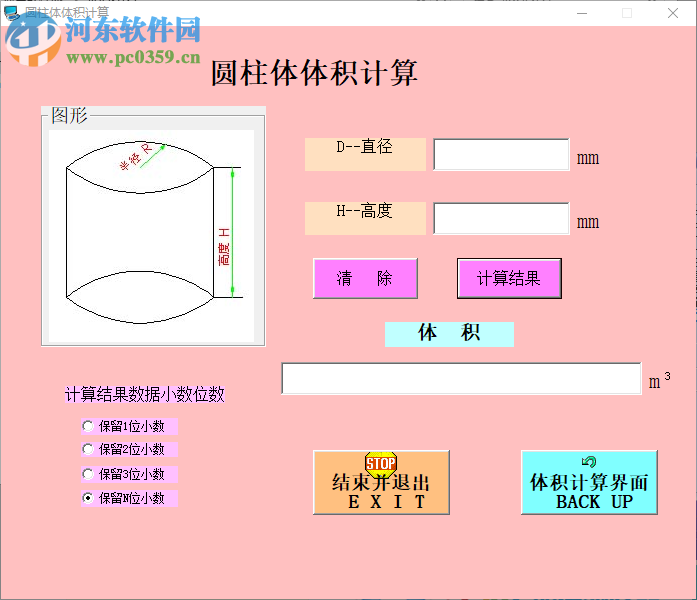
Task: Click the STOP sign icon
Action: pyautogui.click(x=381, y=463)
